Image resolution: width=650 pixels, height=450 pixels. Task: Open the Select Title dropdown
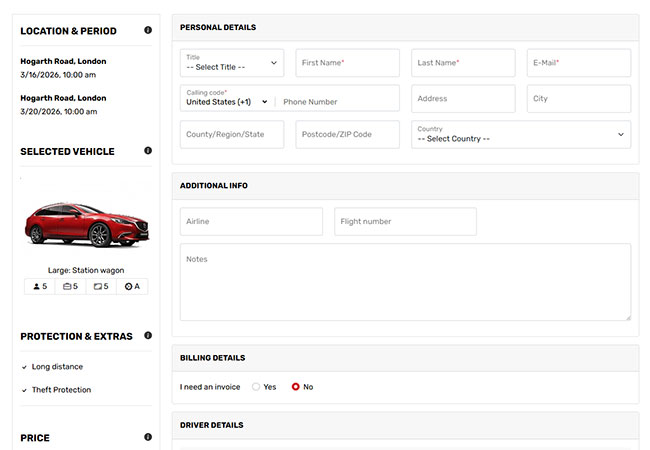(x=232, y=63)
